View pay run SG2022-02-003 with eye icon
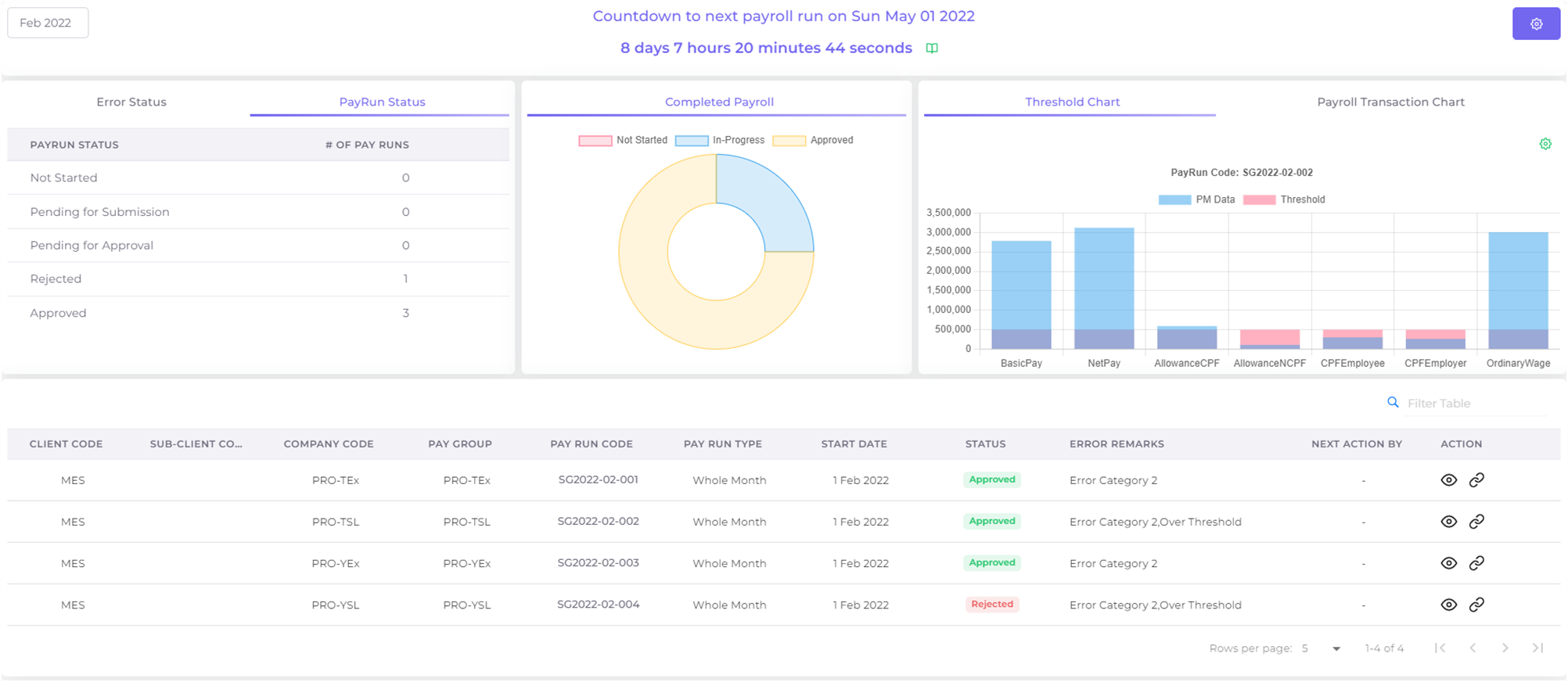The width and height of the screenshot is (1568, 682). pos(1449,563)
